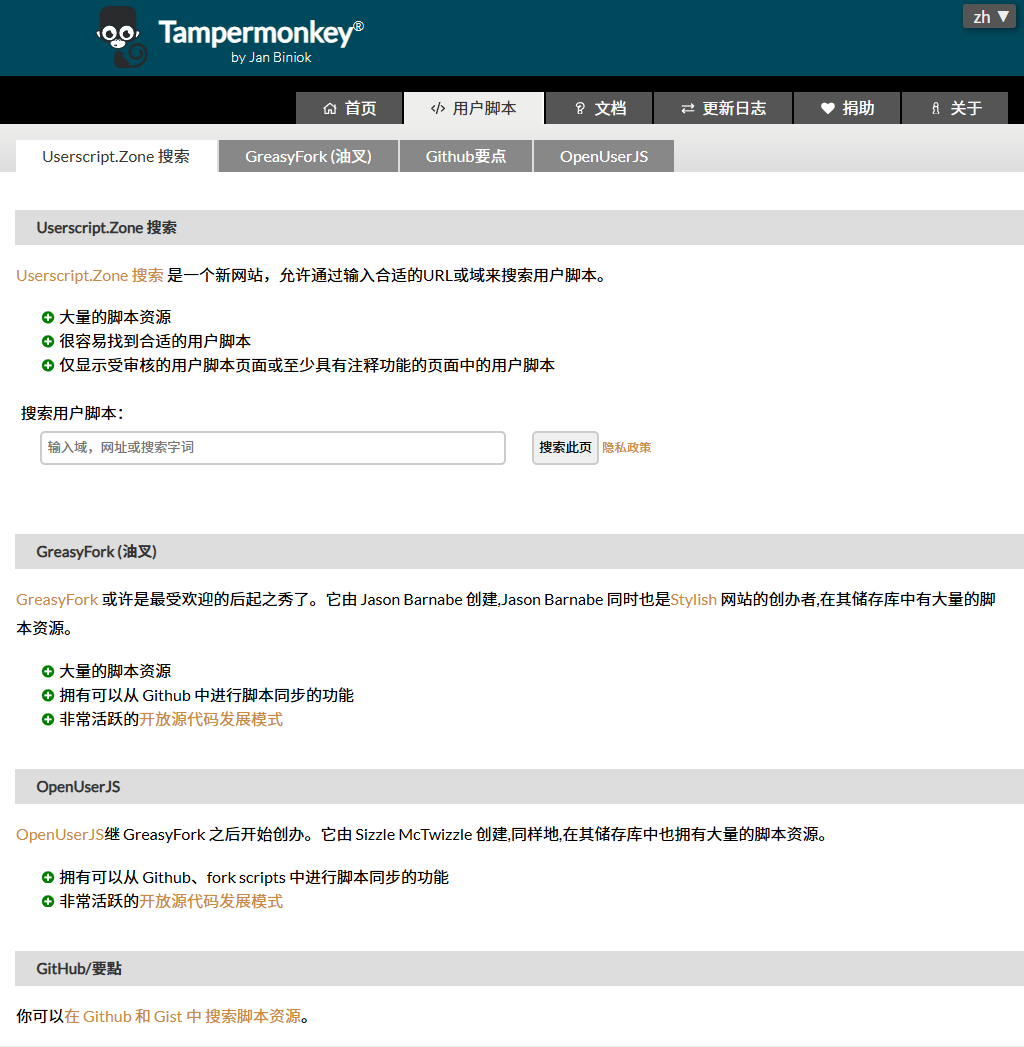Viewport: 1024px width, 1047px height.
Task: Click the 搜索此页 button
Action: pos(565,448)
